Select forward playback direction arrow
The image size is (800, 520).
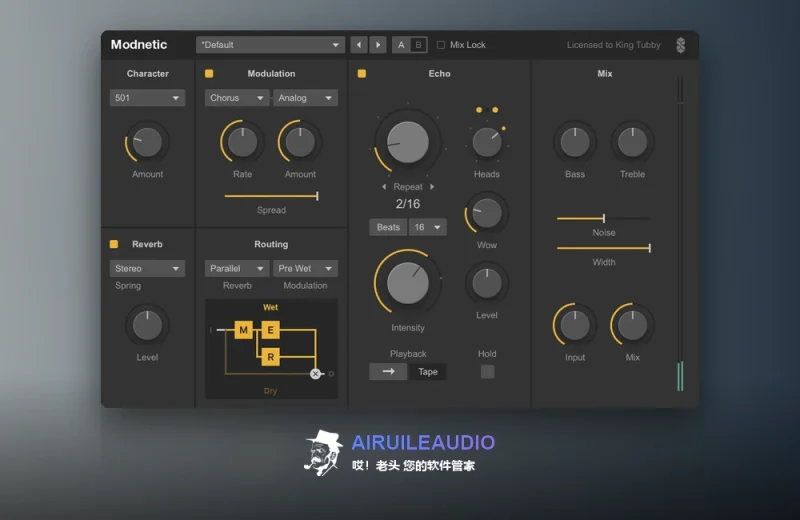point(388,372)
